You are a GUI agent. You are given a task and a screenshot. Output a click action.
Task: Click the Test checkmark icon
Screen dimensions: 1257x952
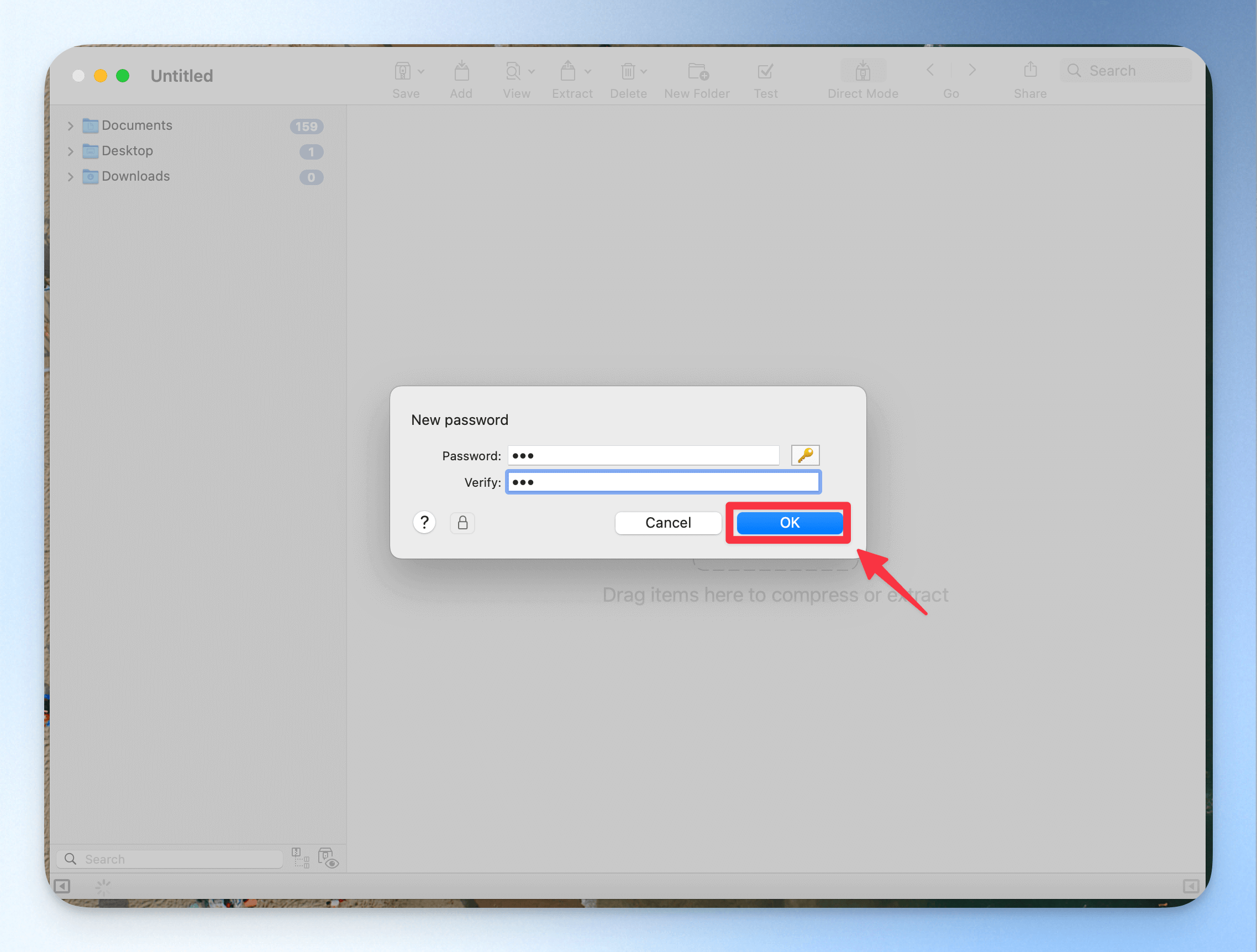click(x=765, y=72)
